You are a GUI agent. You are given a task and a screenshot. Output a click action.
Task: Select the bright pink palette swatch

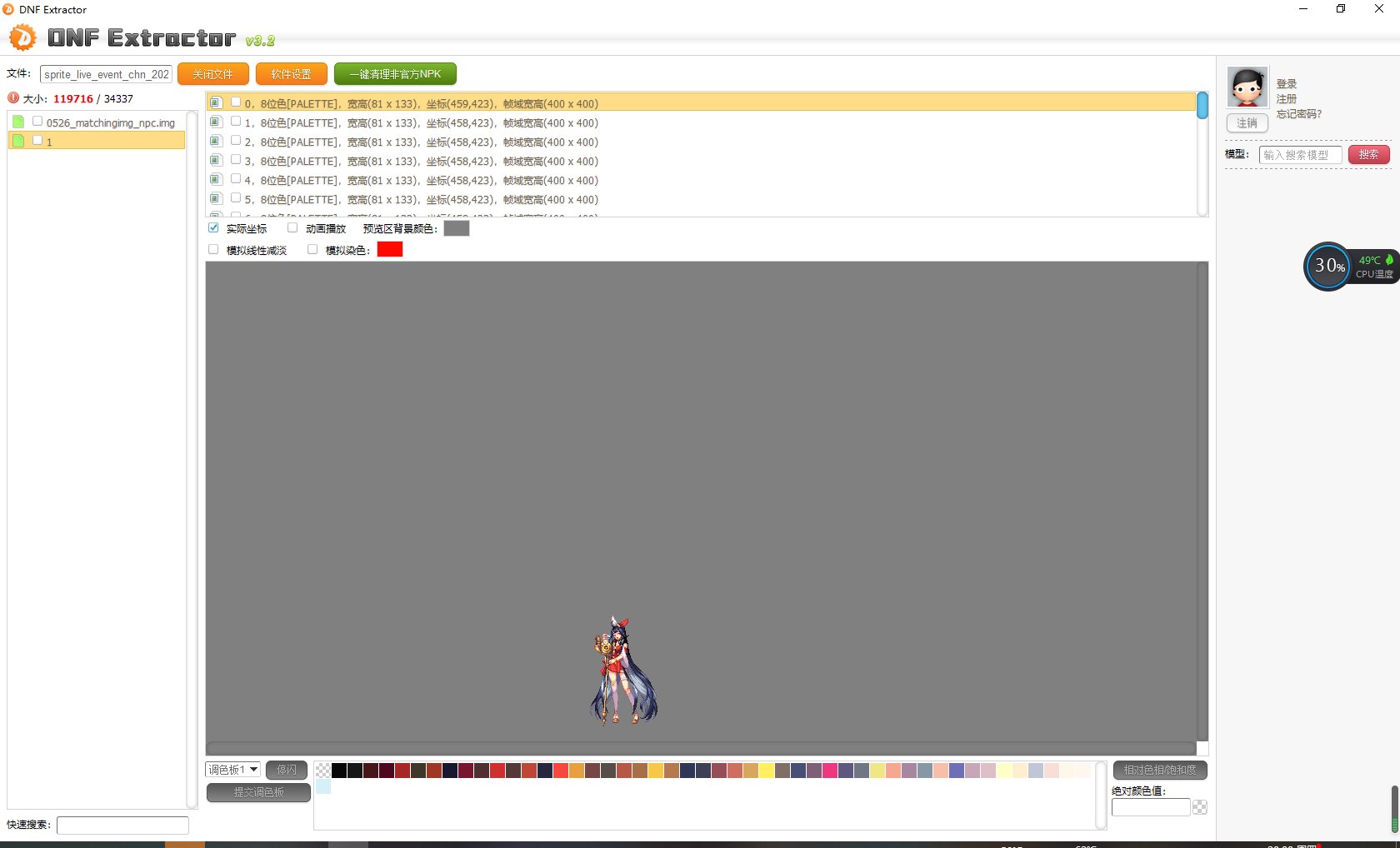(830, 771)
